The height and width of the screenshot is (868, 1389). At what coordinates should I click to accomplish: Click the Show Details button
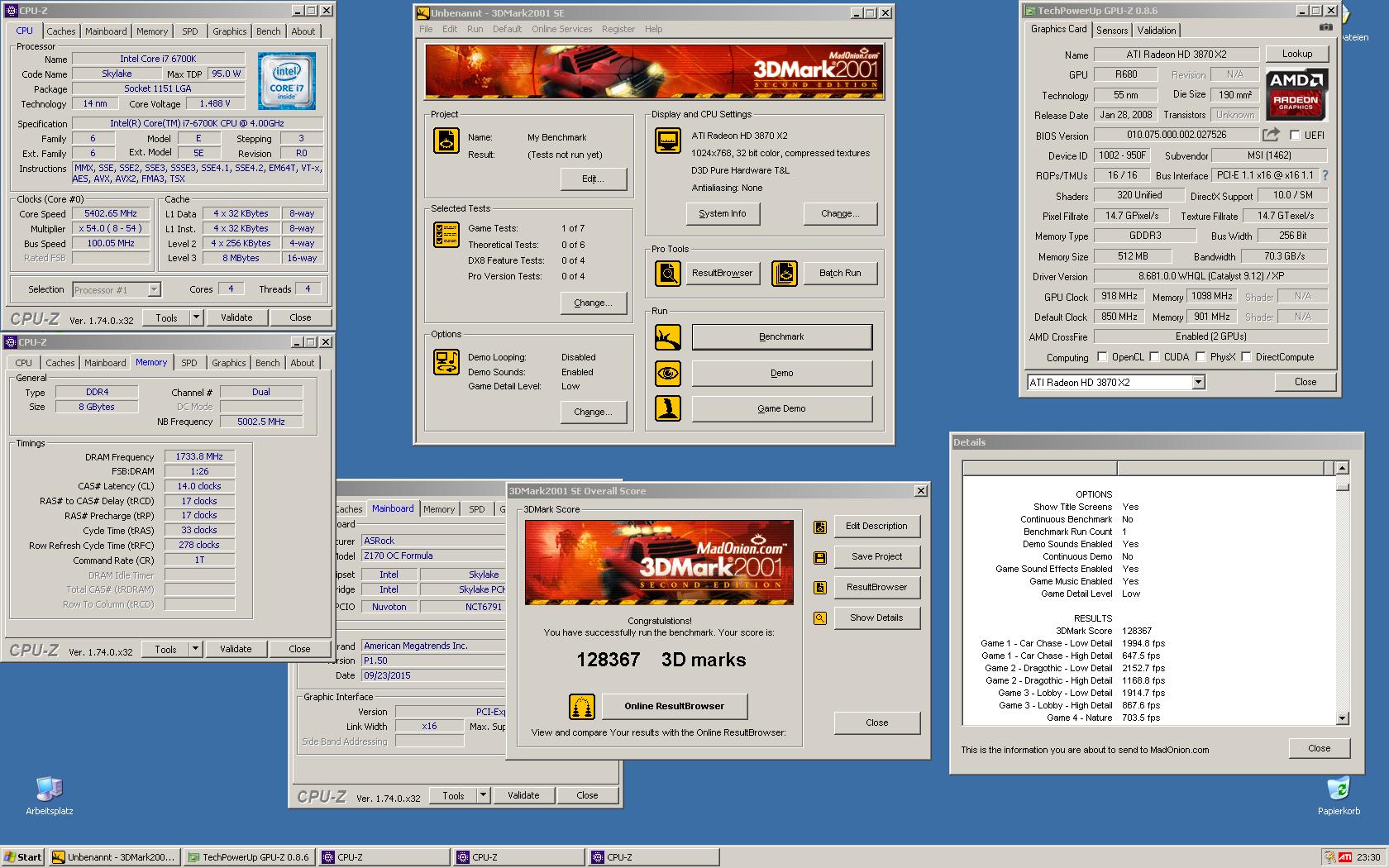(x=876, y=618)
